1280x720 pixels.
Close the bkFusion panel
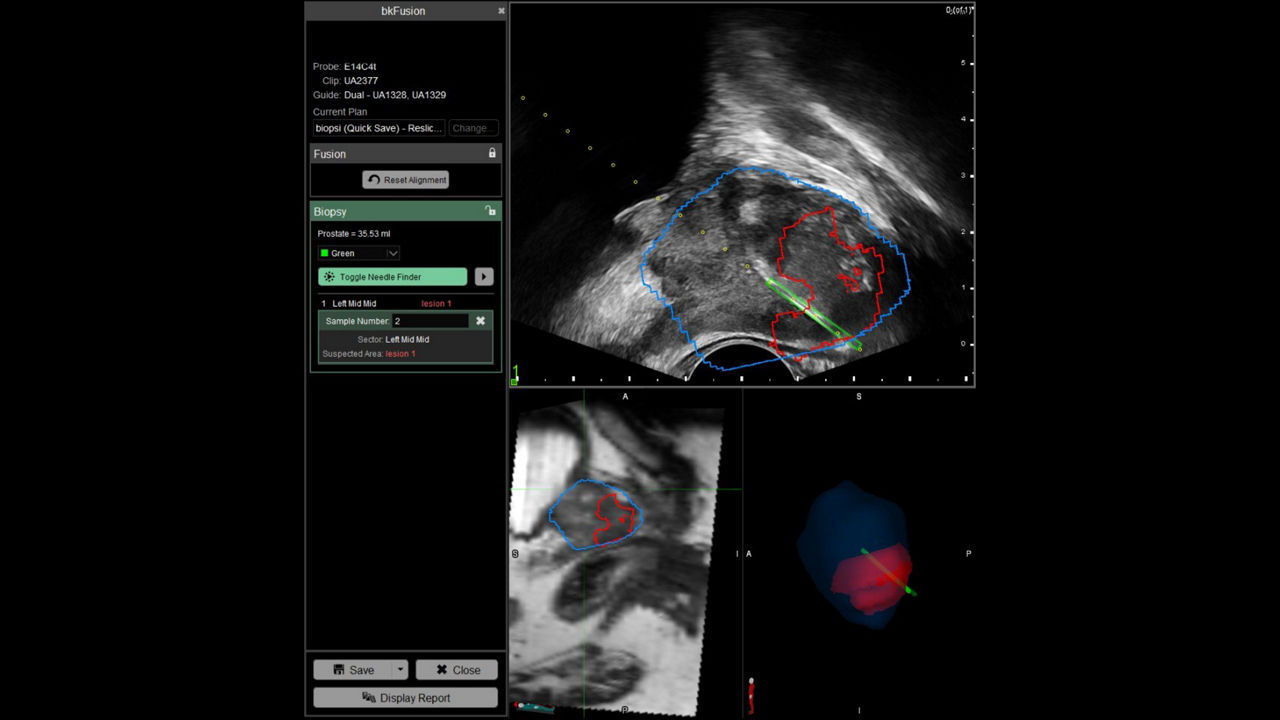501,11
